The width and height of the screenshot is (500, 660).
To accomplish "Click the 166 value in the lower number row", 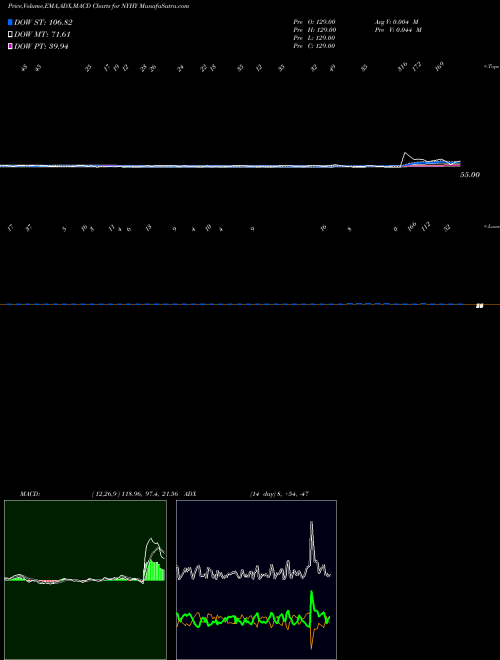I will [412, 226].
